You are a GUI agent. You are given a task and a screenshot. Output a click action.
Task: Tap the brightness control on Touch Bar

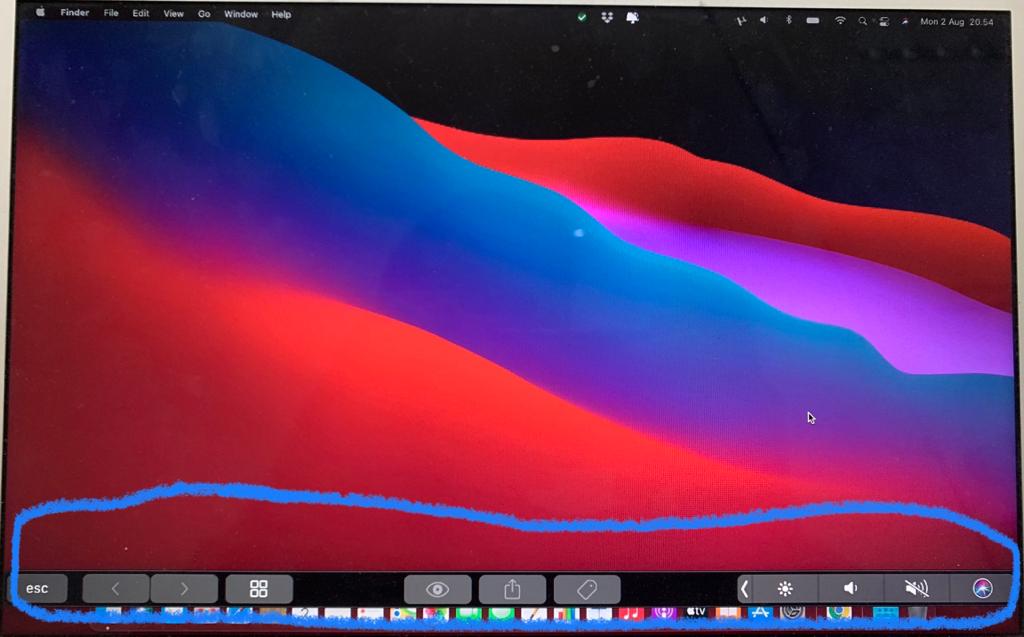[785, 589]
